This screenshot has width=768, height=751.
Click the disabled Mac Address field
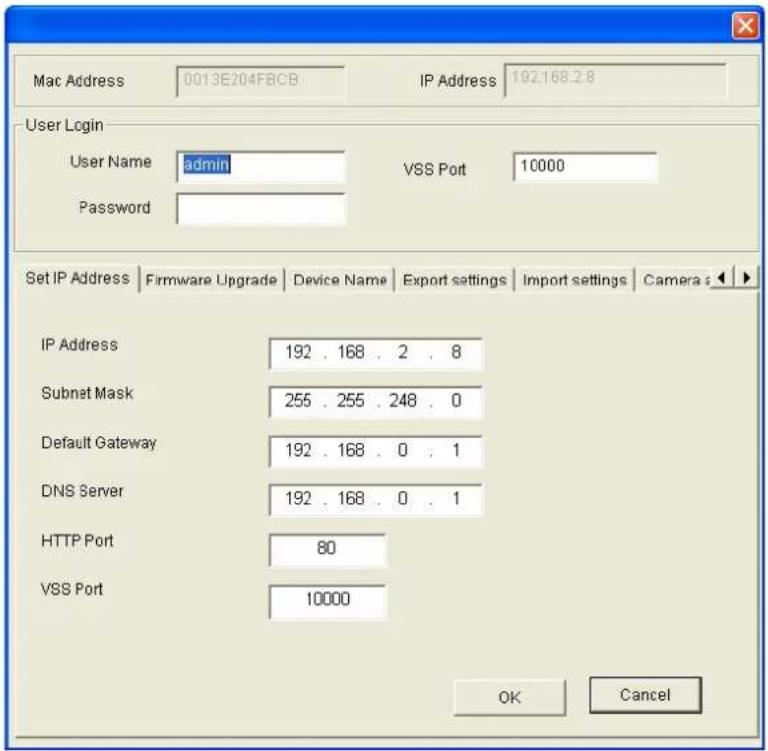click(260, 81)
